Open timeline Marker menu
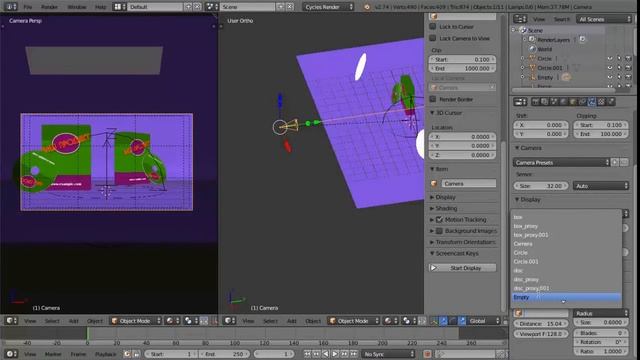The width and height of the screenshot is (640, 360). click(53, 354)
